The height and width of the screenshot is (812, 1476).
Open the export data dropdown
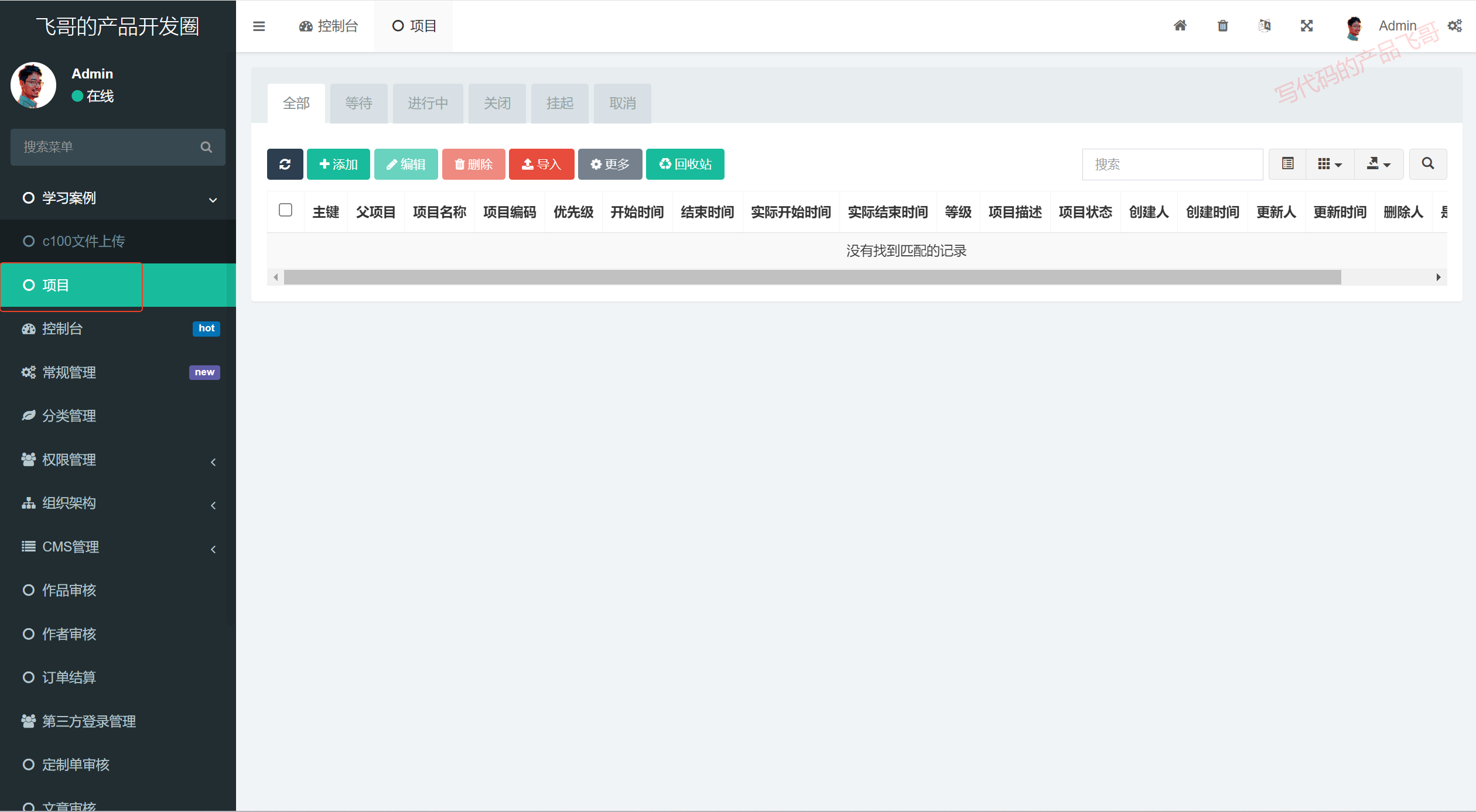pyautogui.click(x=1378, y=164)
